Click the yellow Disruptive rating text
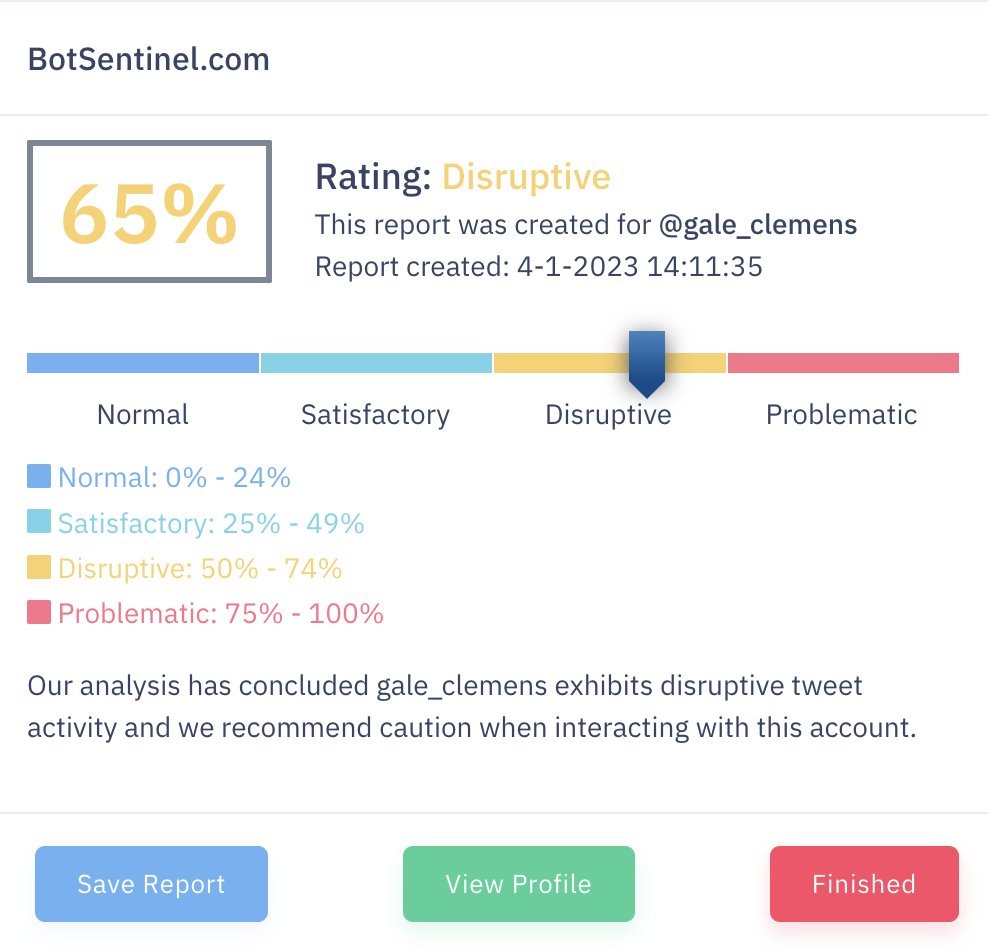 click(x=526, y=177)
